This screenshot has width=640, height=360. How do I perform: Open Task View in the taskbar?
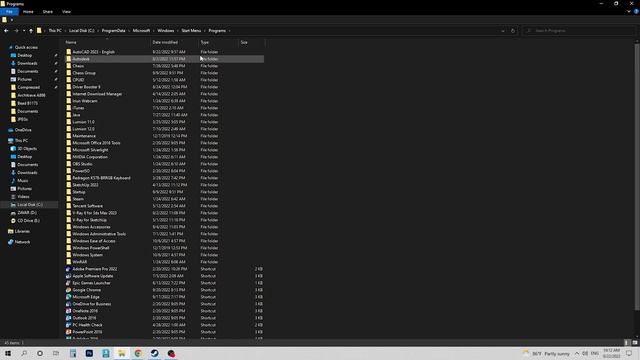point(56,353)
